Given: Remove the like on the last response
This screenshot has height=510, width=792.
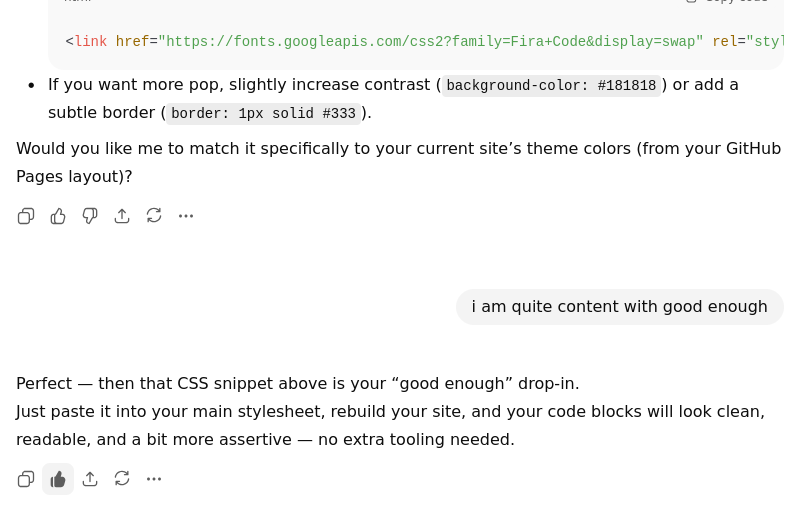Looking at the screenshot, I should pos(58,479).
